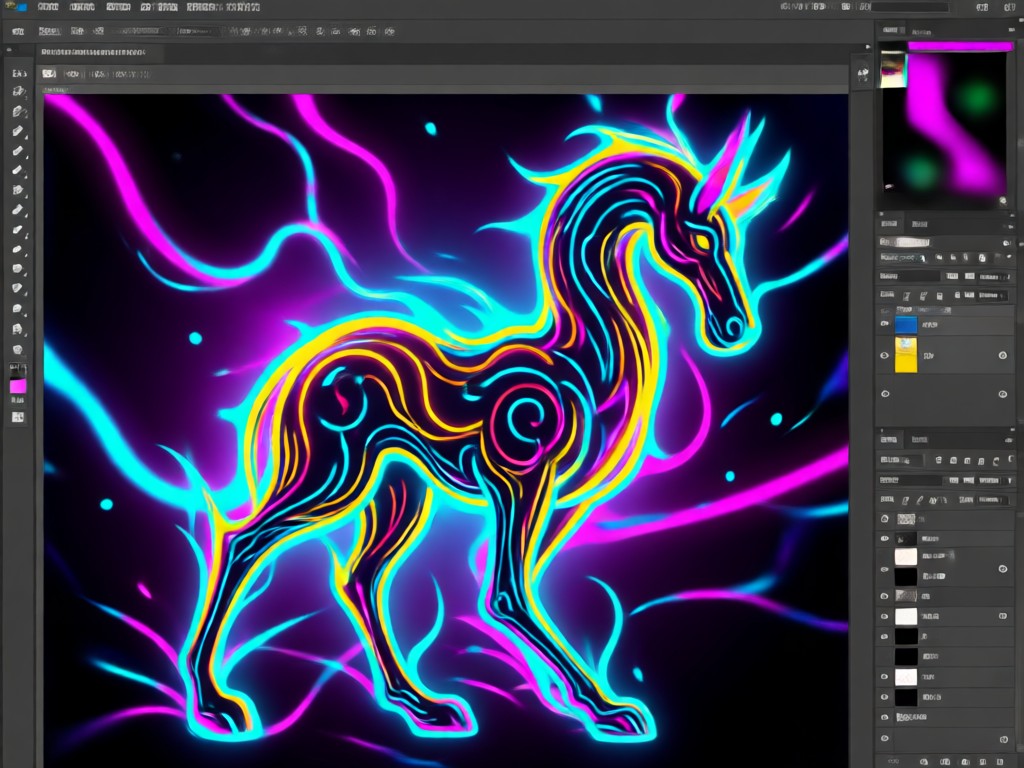1024x768 pixels.
Task: Click the leftmost icon in the options bar
Action: click(x=18, y=31)
